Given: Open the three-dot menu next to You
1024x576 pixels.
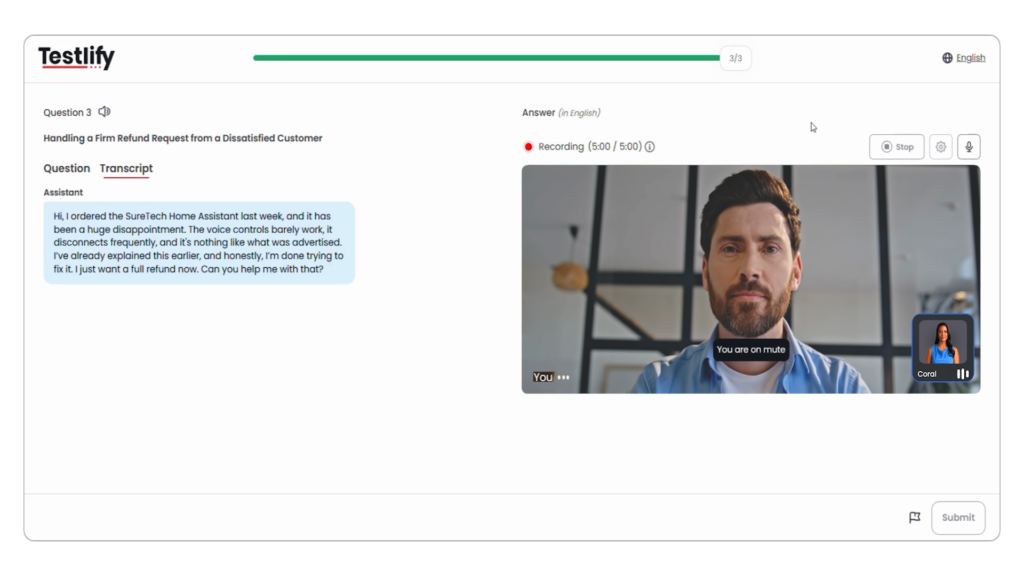Looking at the screenshot, I should tap(562, 377).
